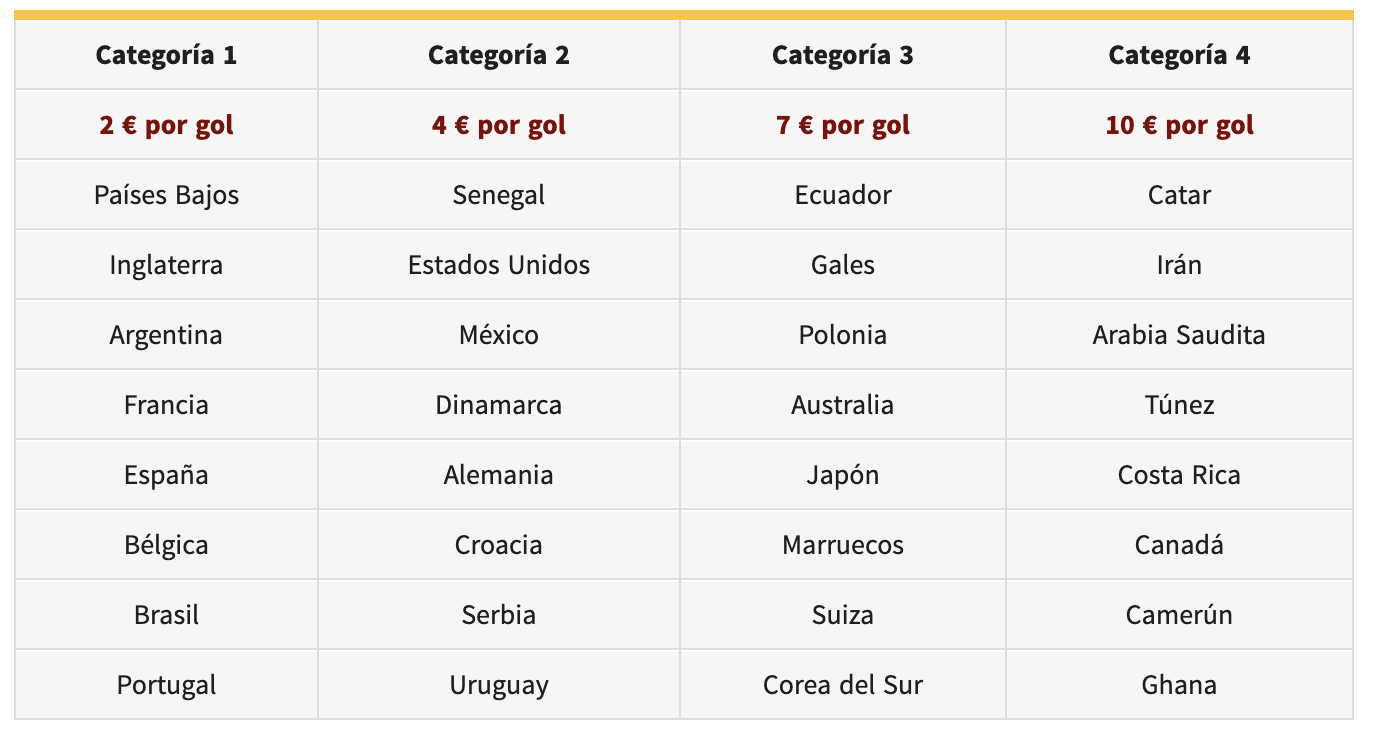Select the Brasil cell

coord(166,615)
